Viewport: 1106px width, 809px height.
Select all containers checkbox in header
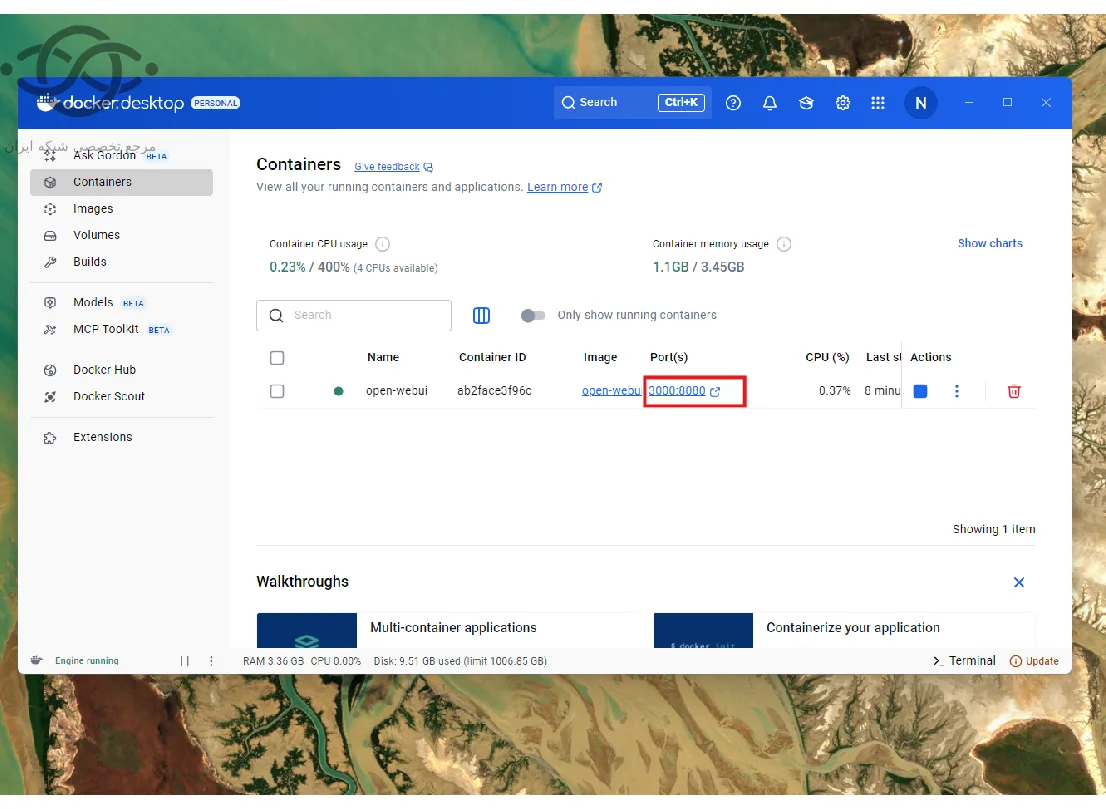tap(277, 358)
